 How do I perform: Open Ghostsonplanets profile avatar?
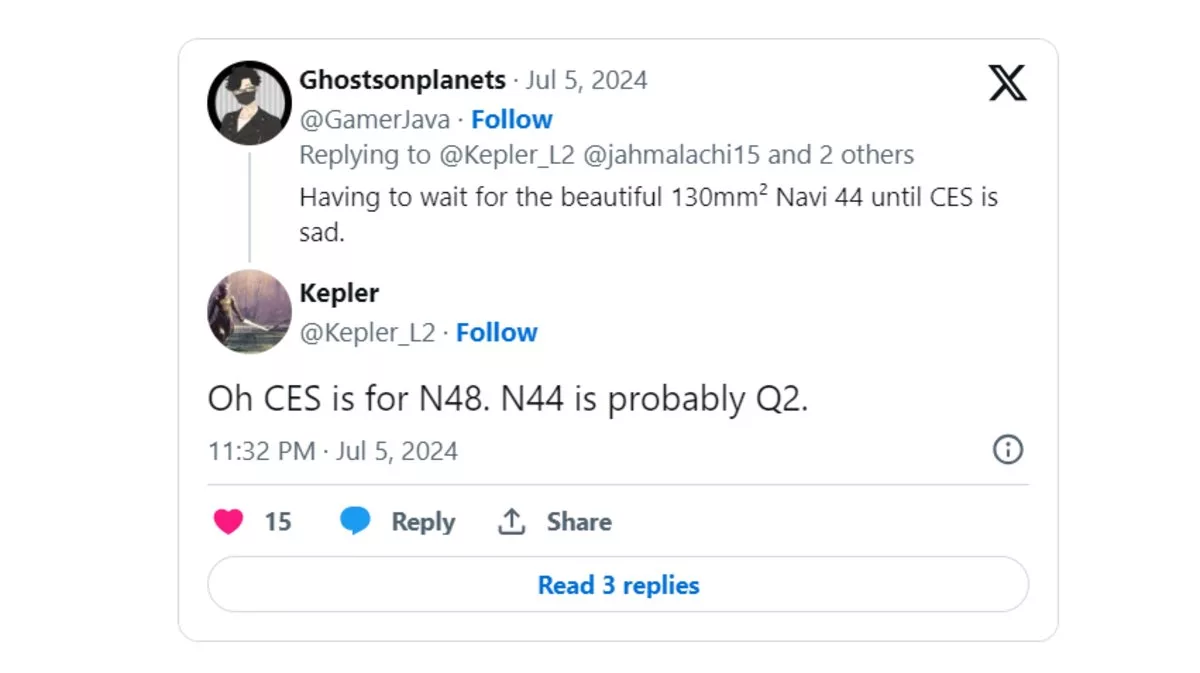249,103
